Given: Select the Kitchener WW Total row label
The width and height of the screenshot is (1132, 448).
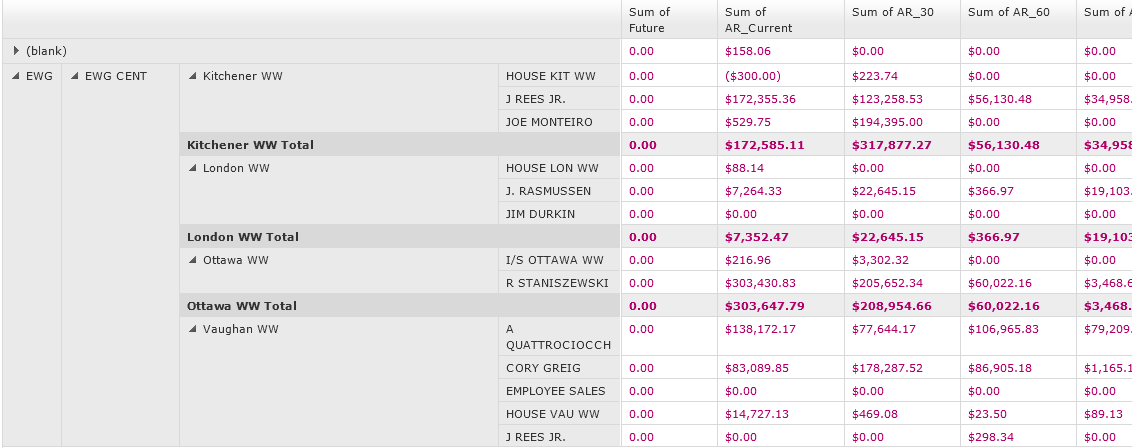Looking at the screenshot, I should point(250,145).
